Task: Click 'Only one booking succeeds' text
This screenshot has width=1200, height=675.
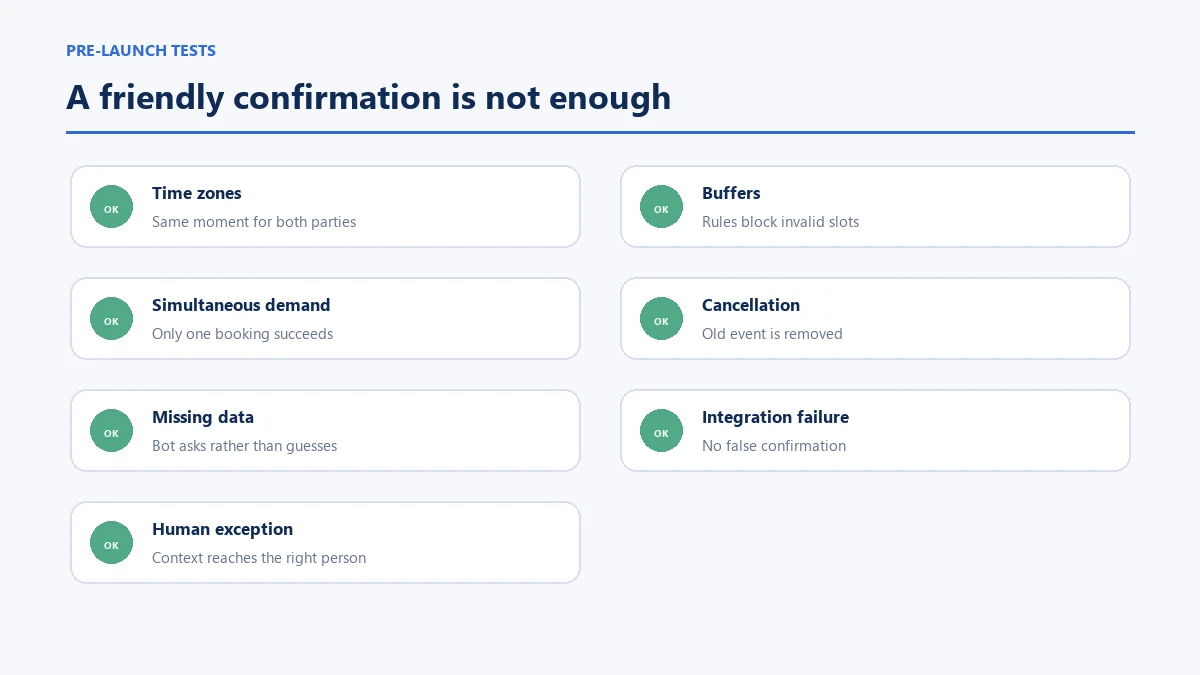Action: click(242, 334)
